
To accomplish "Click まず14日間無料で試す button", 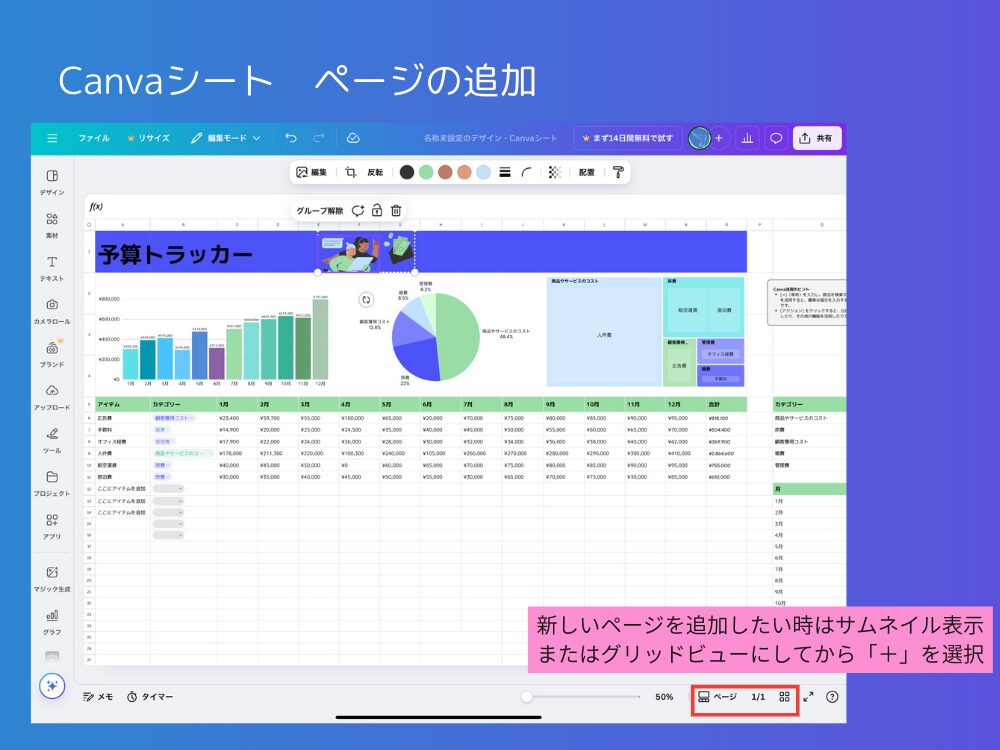I will coord(630,138).
